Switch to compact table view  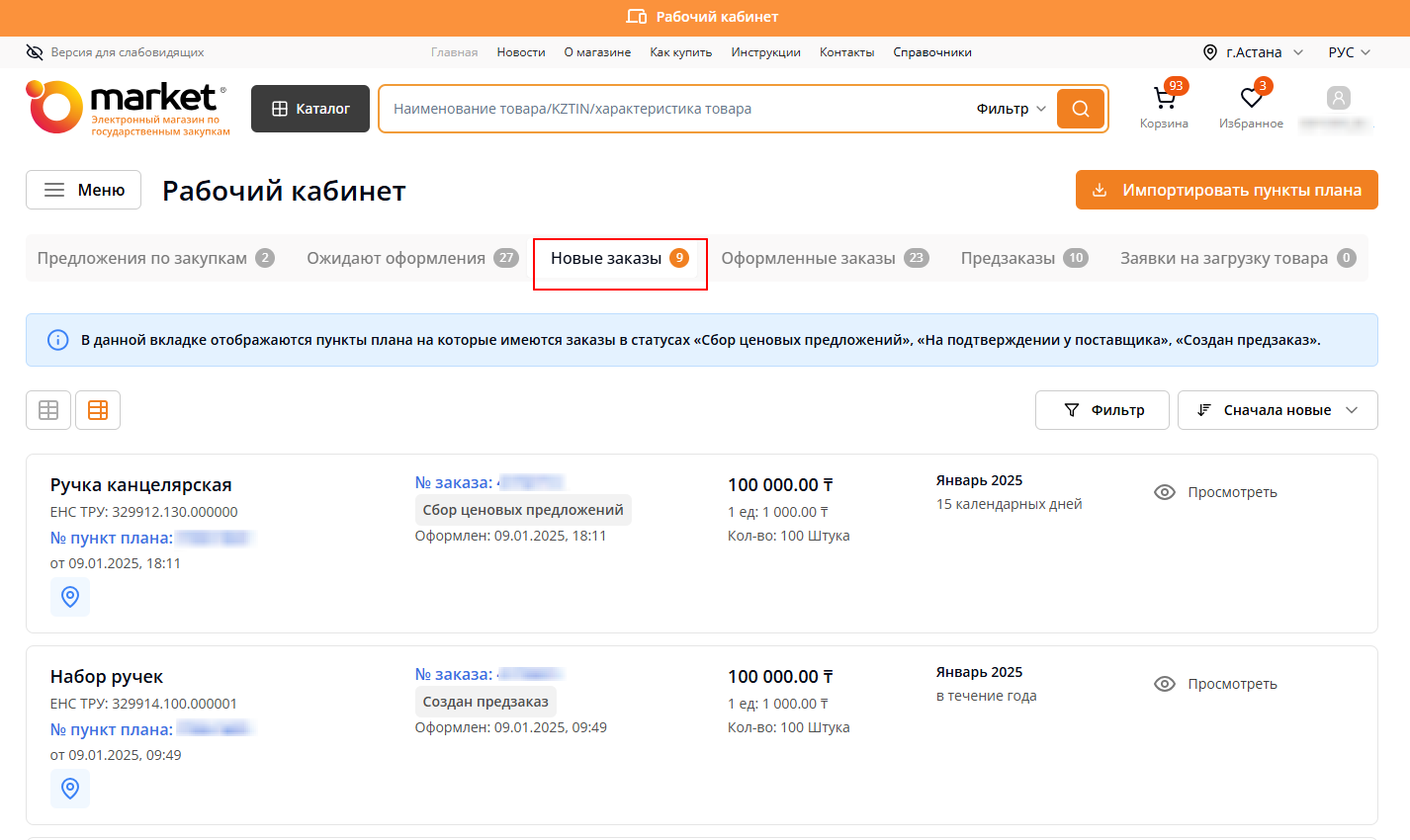point(48,410)
